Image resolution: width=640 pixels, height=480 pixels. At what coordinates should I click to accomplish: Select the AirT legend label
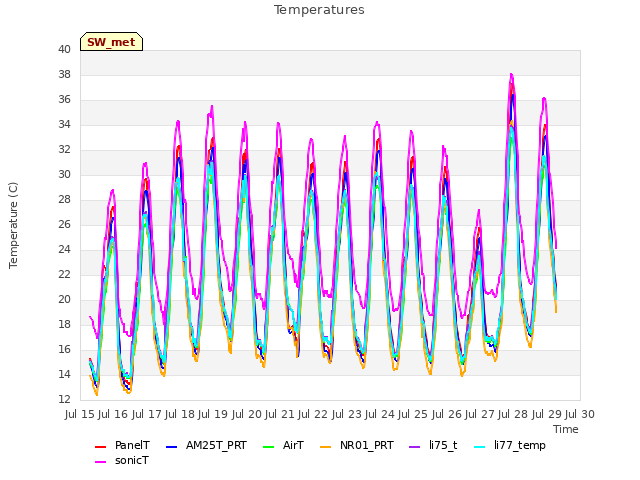click(293, 445)
